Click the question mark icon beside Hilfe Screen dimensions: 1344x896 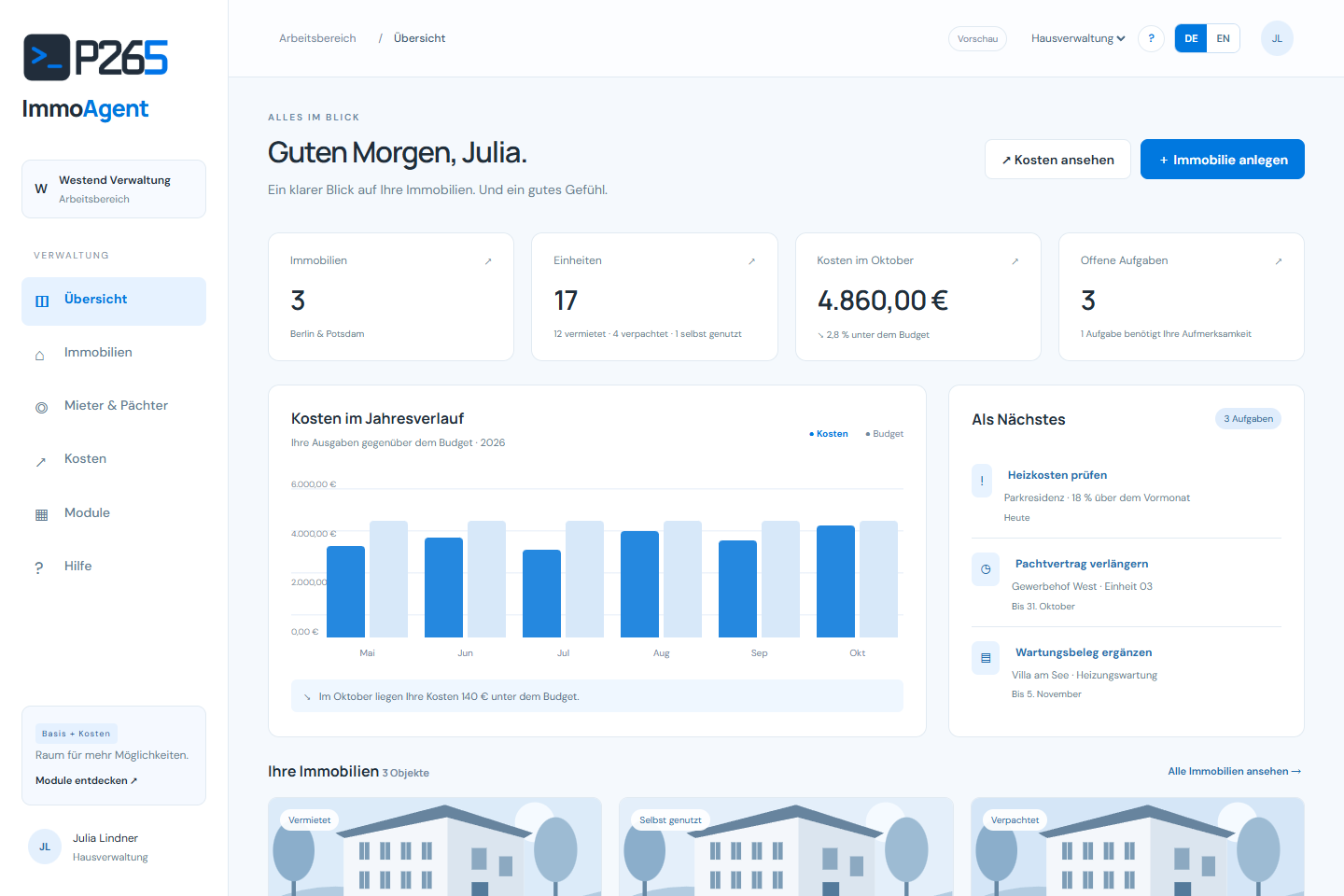click(x=39, y=568)
